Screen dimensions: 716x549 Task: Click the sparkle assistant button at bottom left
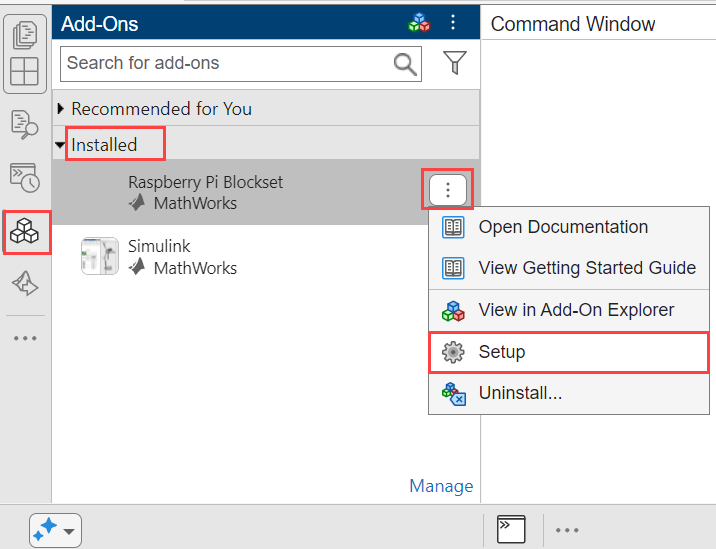45,530
